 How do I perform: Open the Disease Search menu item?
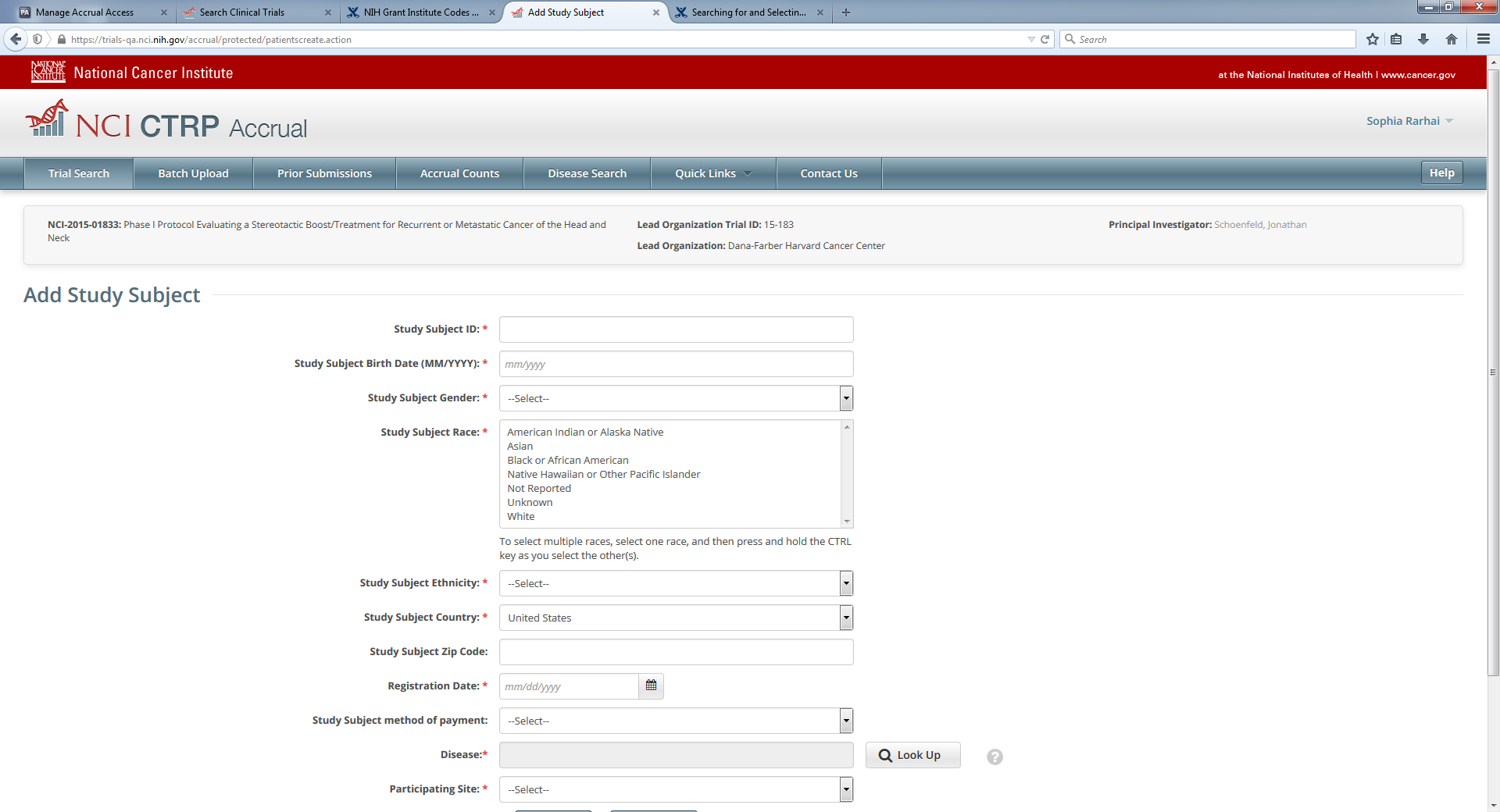coord(587,173)
